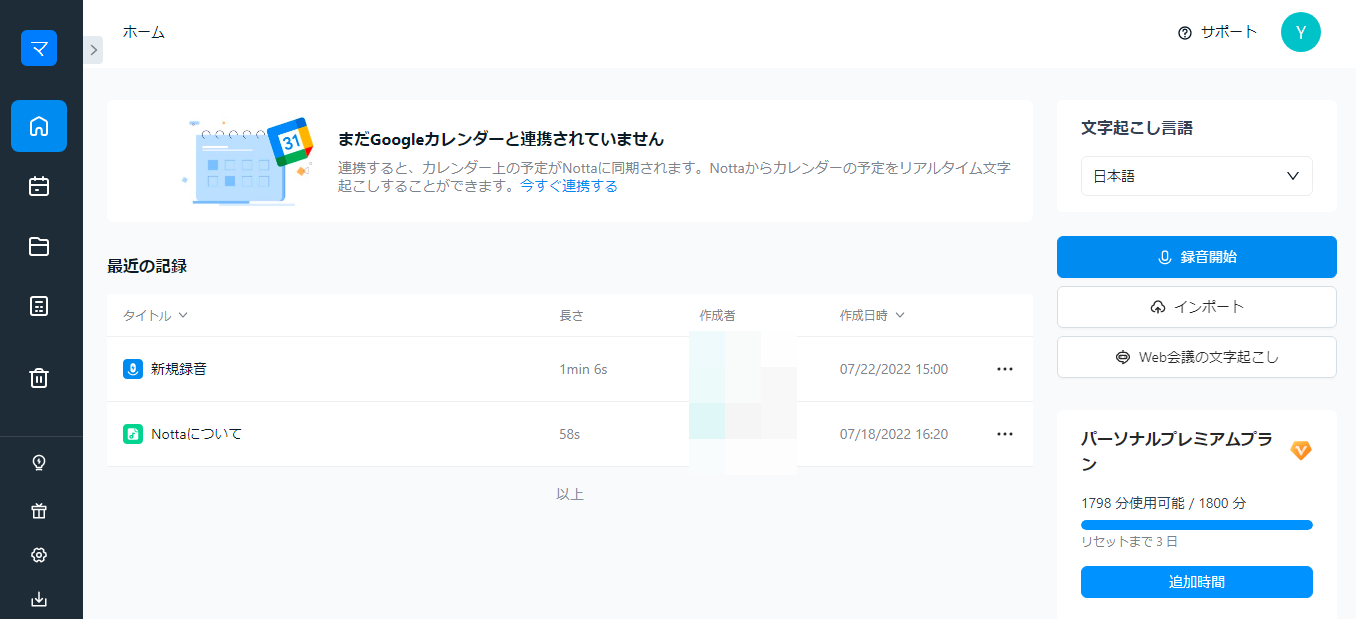Screen dimensions: 1356x619
Task: Click the microphone icon beside 新規録音
Action: pyautogui.click(x=133, y=369)
